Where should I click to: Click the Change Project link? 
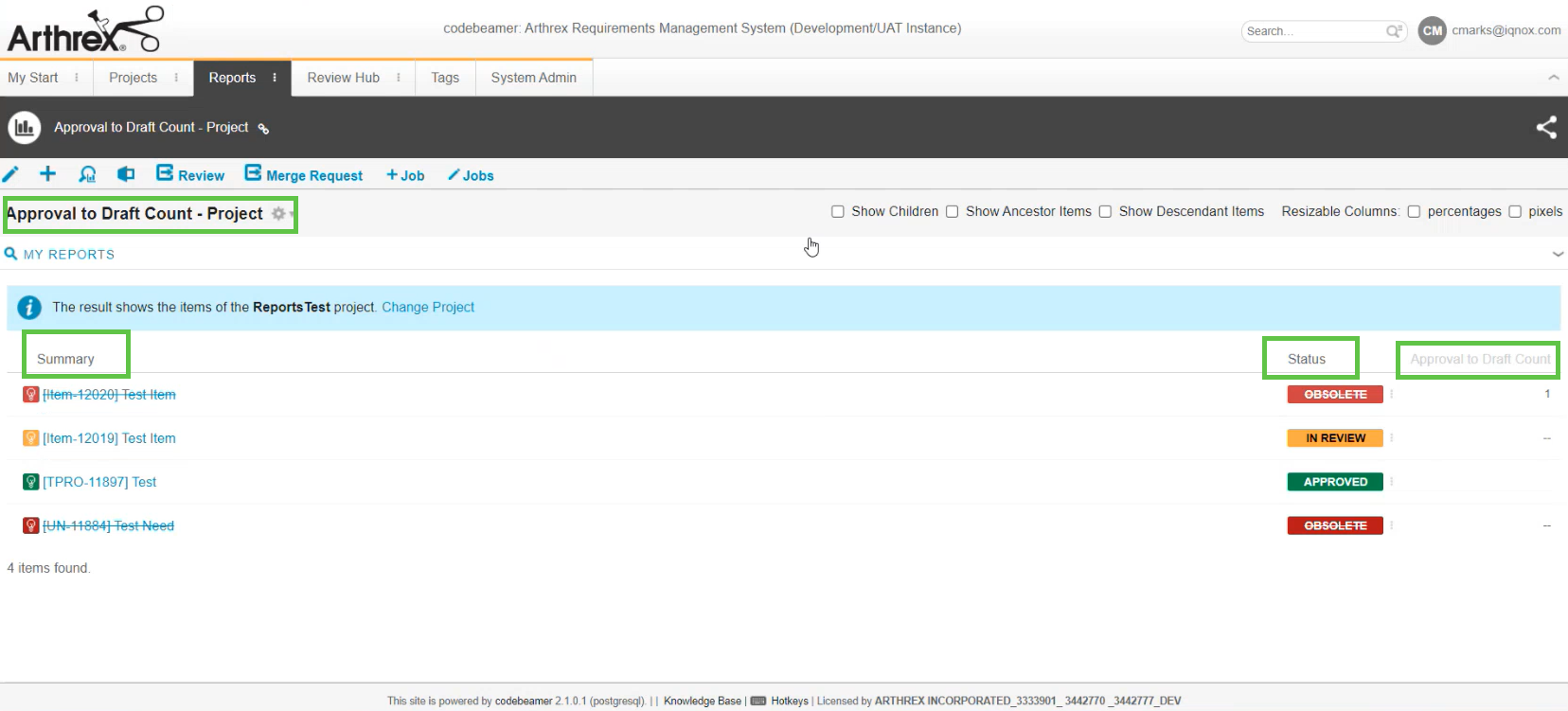point(428,308)
